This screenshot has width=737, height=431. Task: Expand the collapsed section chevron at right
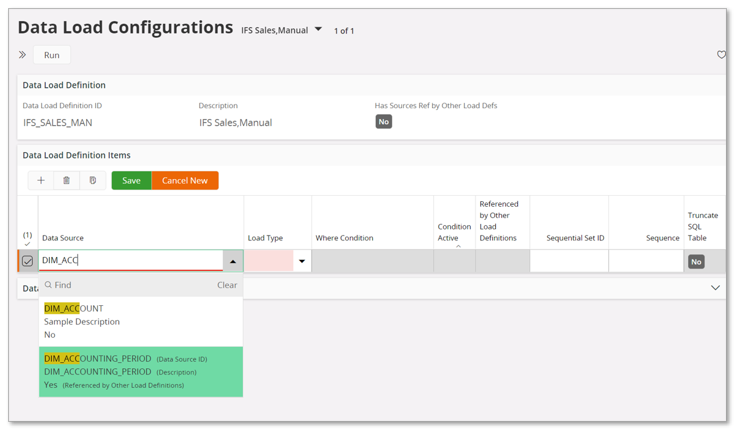point(715,288)
